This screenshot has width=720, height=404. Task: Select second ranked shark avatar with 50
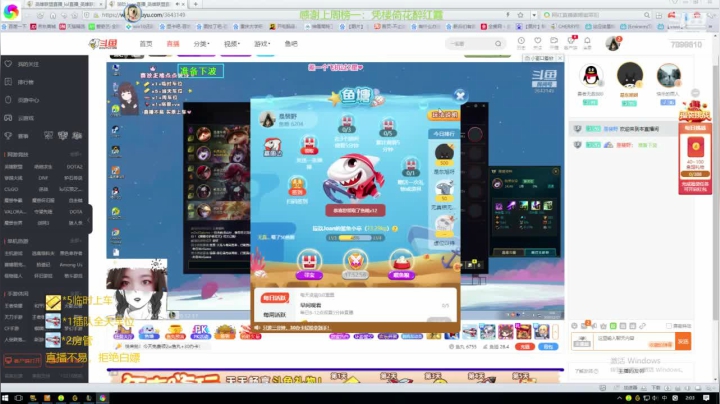pos(444,190)
